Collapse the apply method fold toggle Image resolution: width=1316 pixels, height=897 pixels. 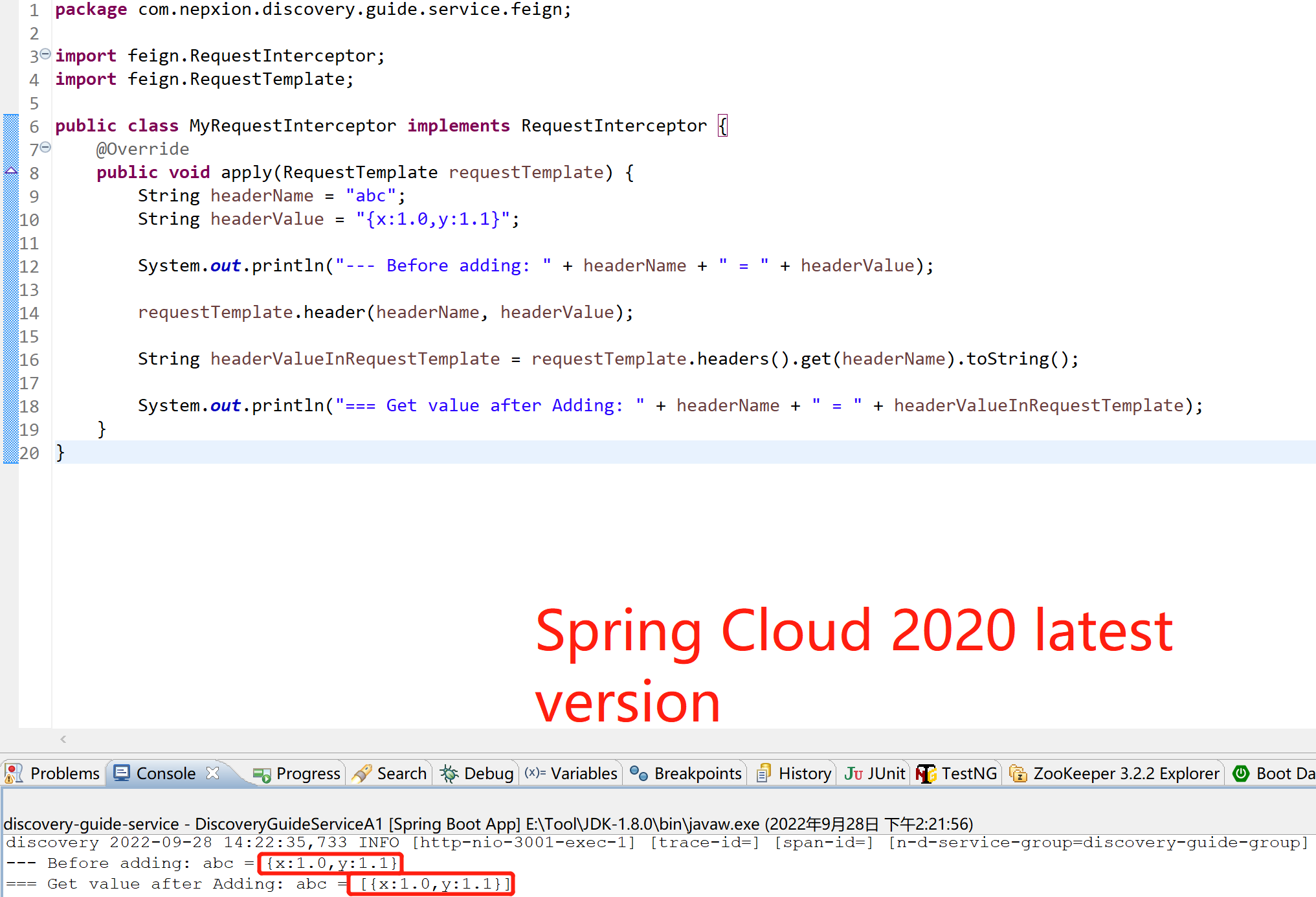pyautogui.click(x=45, y=148)
